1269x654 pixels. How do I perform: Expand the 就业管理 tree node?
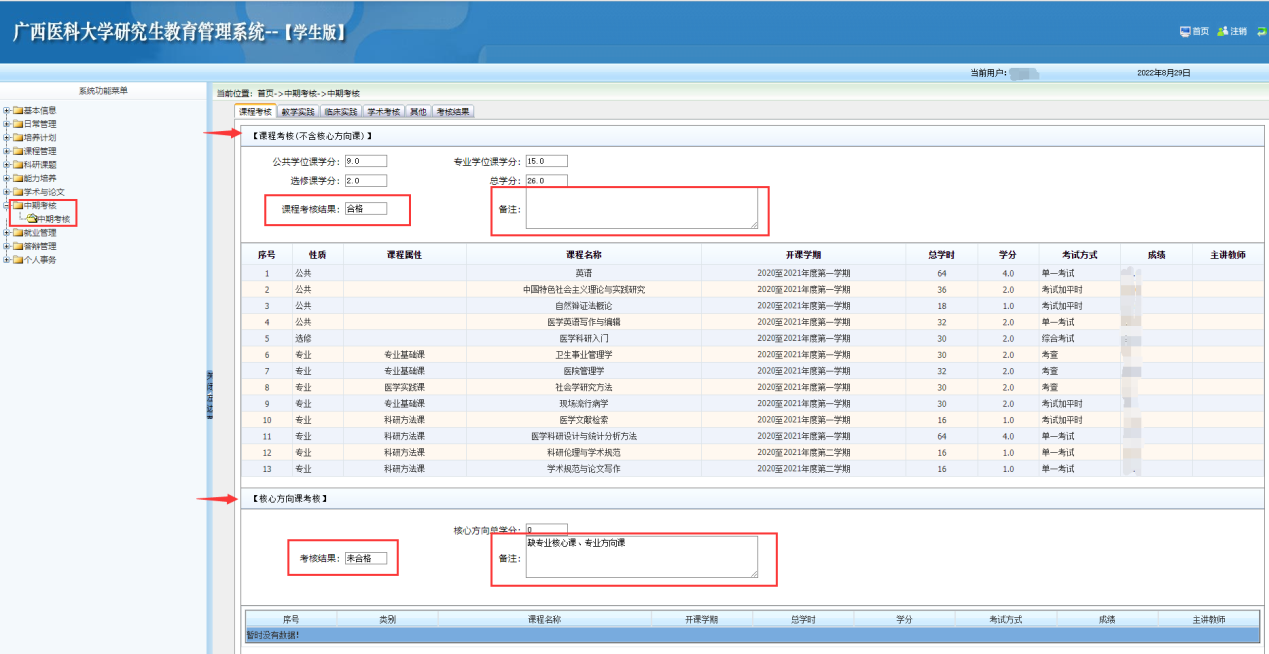pyautogui.click(x=7, y=233)
